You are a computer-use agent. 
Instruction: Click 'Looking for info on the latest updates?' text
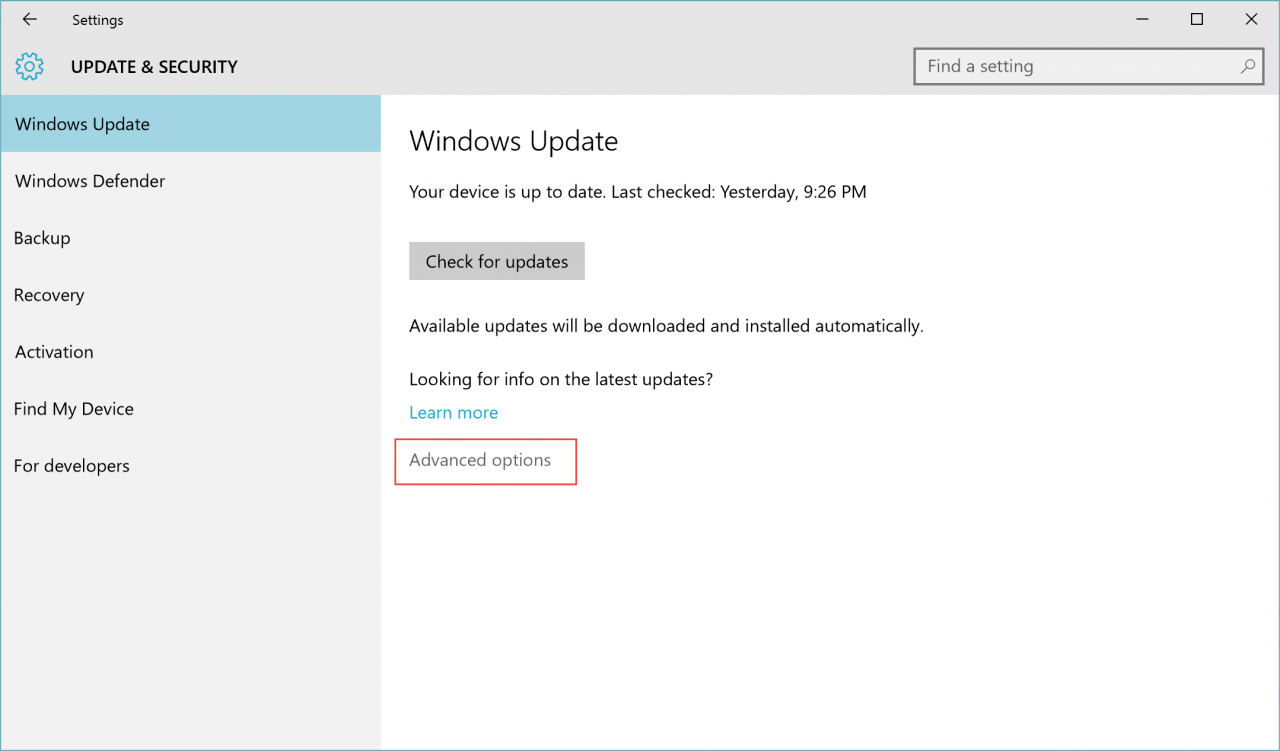click(x=561, y=379)
